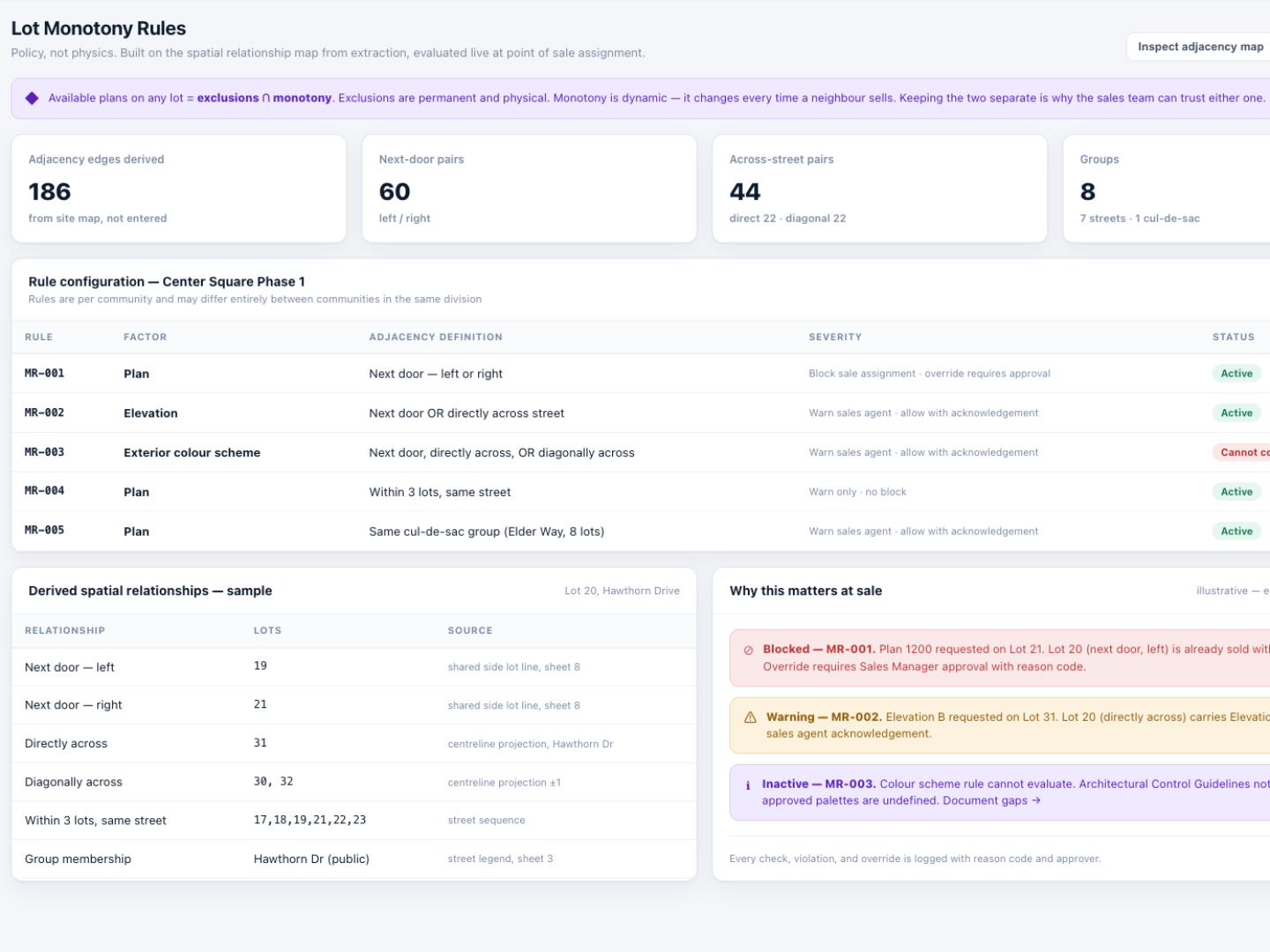Select rule ID MR-002
This screenshot has width=1270, height=952.
(44, 413)
